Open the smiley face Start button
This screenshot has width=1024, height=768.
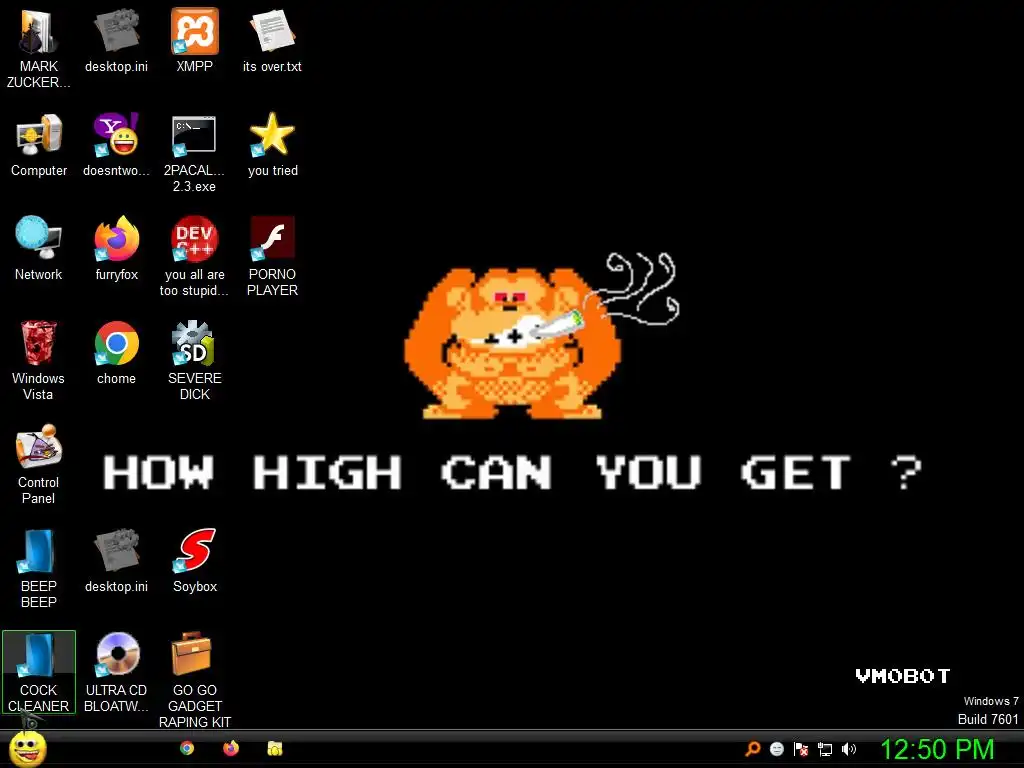[27, 749]
